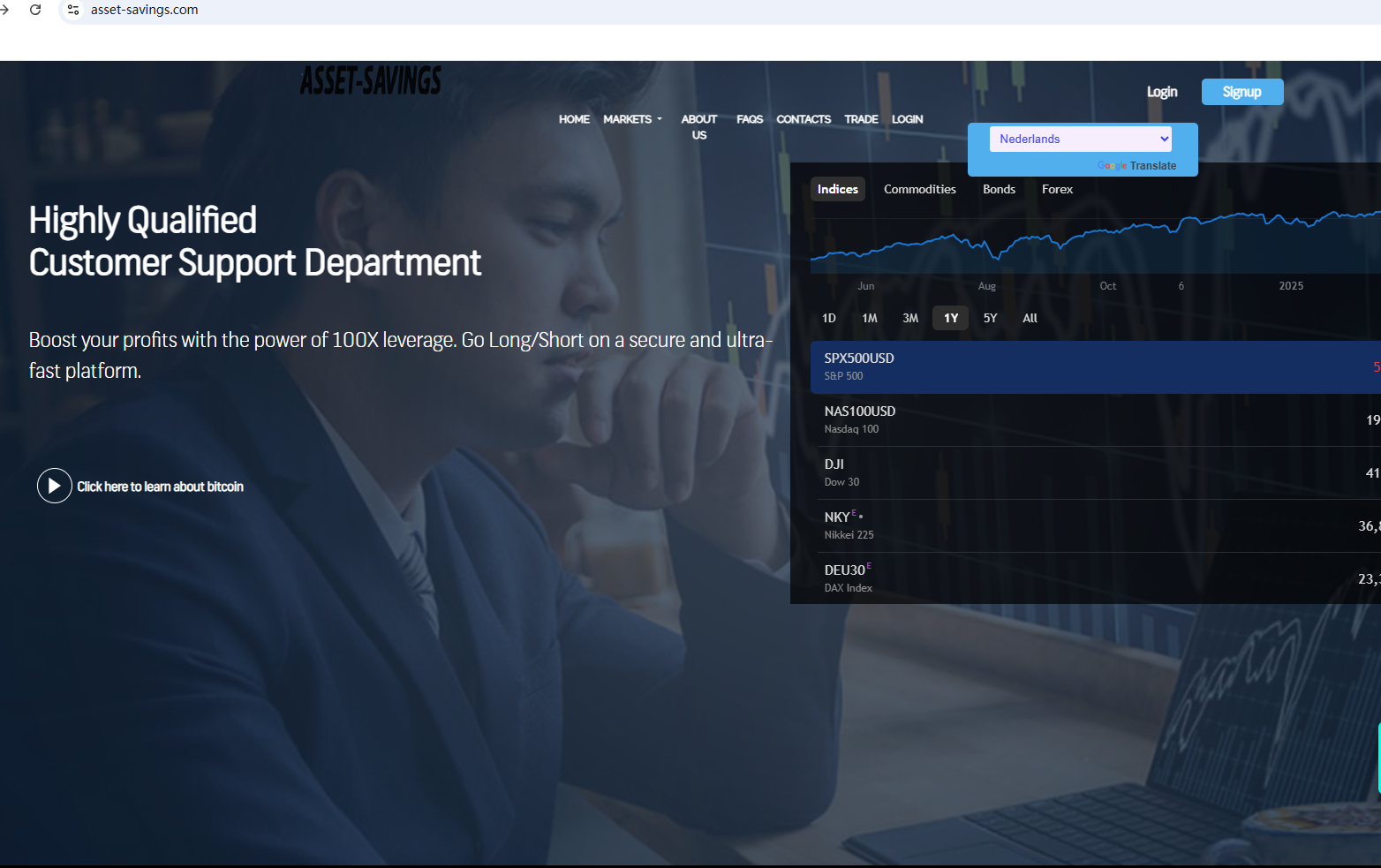
Task: Click the indices price chart line
Action: (x=1096, y=237)
